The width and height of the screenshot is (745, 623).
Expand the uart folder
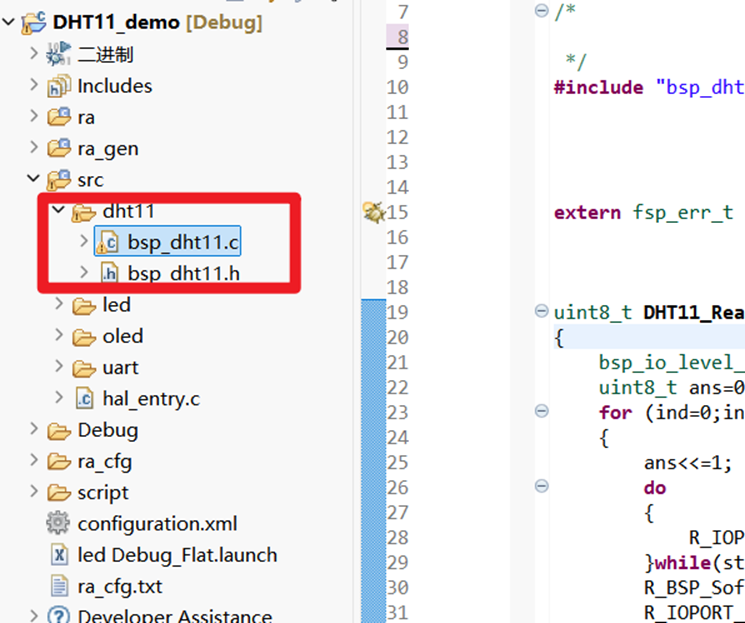click(58, 367)
